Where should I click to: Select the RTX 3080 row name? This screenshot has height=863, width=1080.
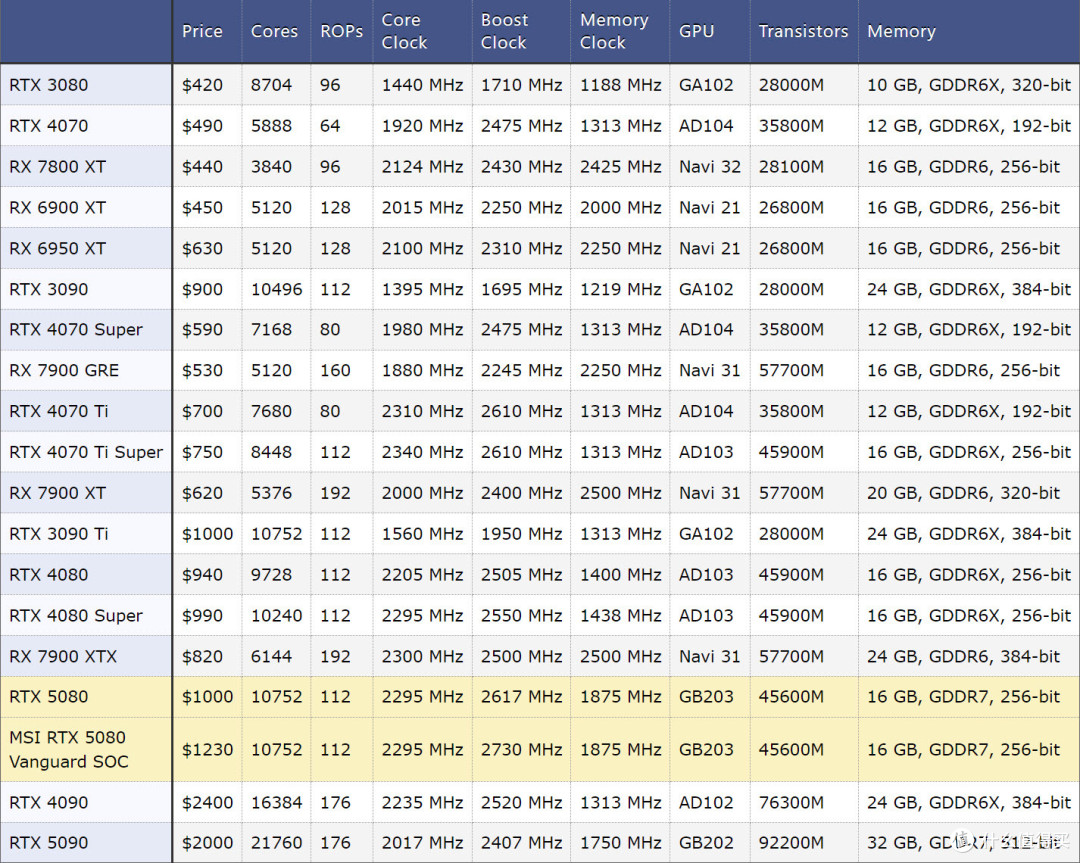[48, 85]
